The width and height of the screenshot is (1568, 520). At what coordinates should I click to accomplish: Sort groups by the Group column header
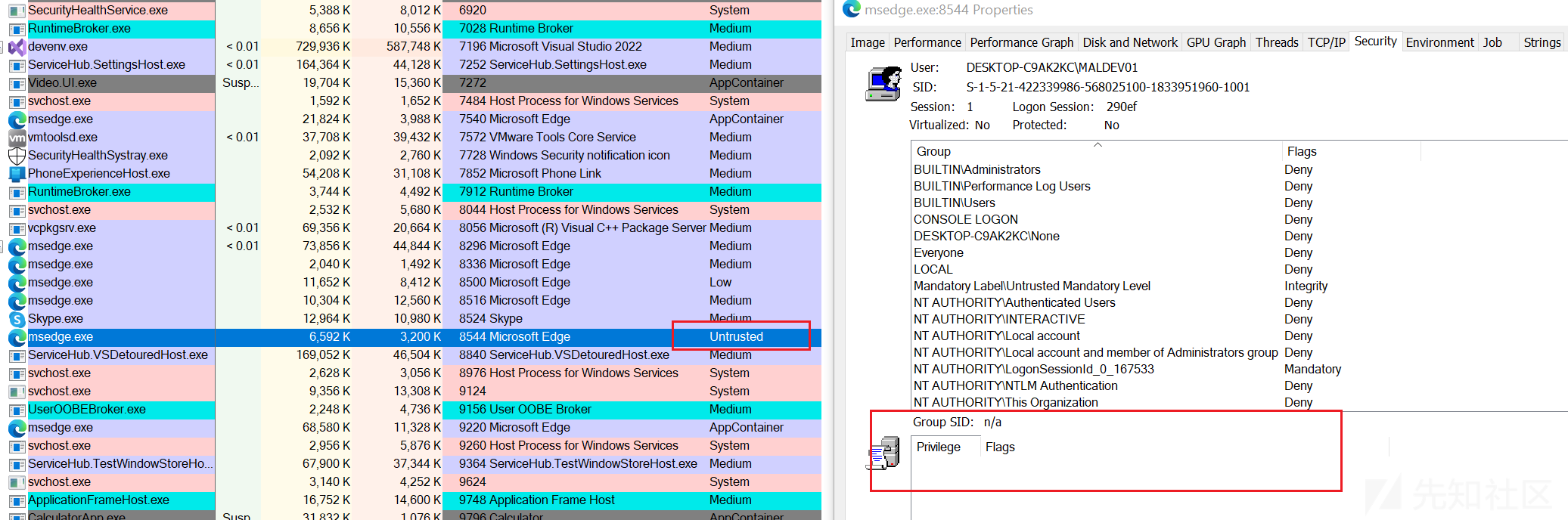(1097, 151)
